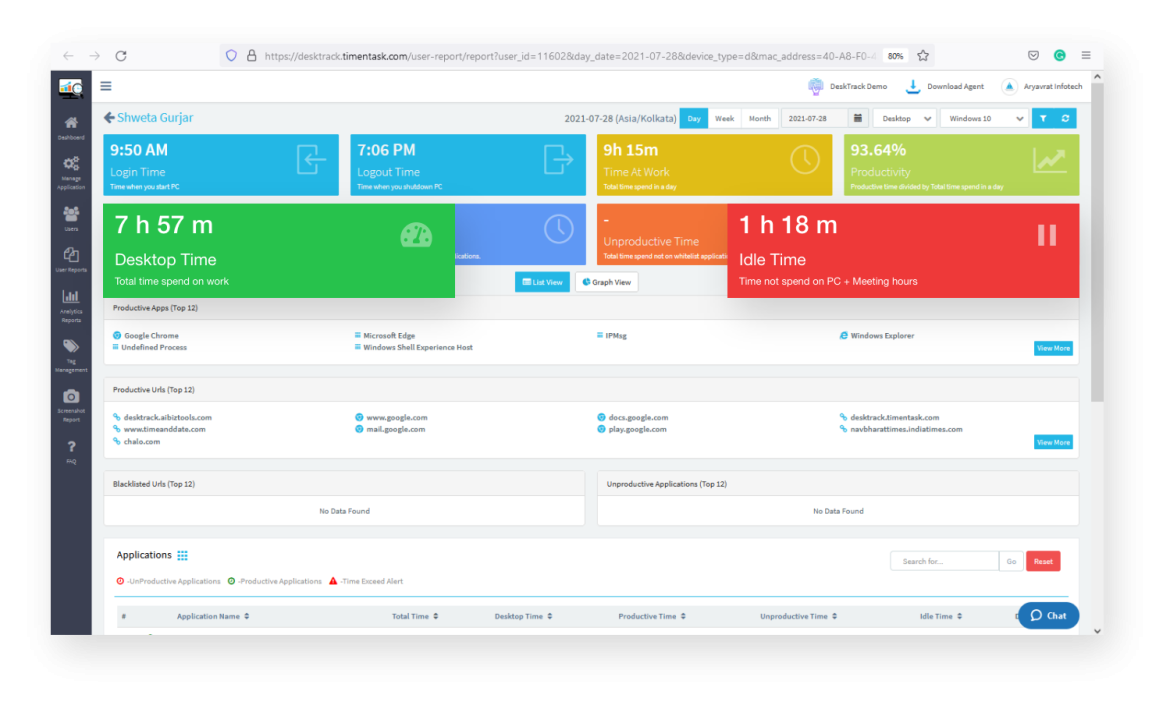The height and width of the screenshot is (709, 1170).
Task: Open the Desktop device type dropdown
Action: pyautogui.click(x=904, y=118)
